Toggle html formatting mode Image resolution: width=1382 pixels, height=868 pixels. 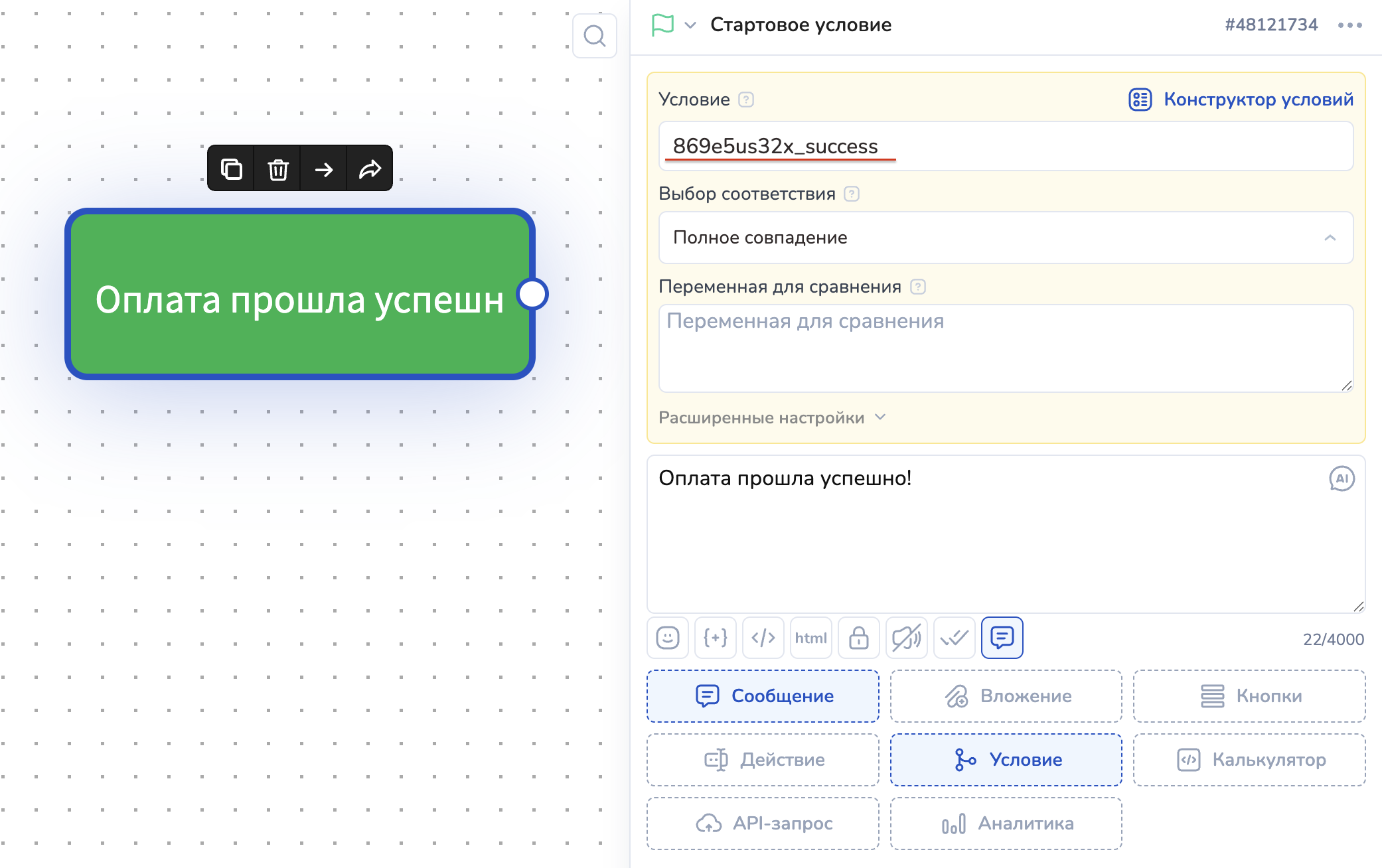[x=810, y=638]
